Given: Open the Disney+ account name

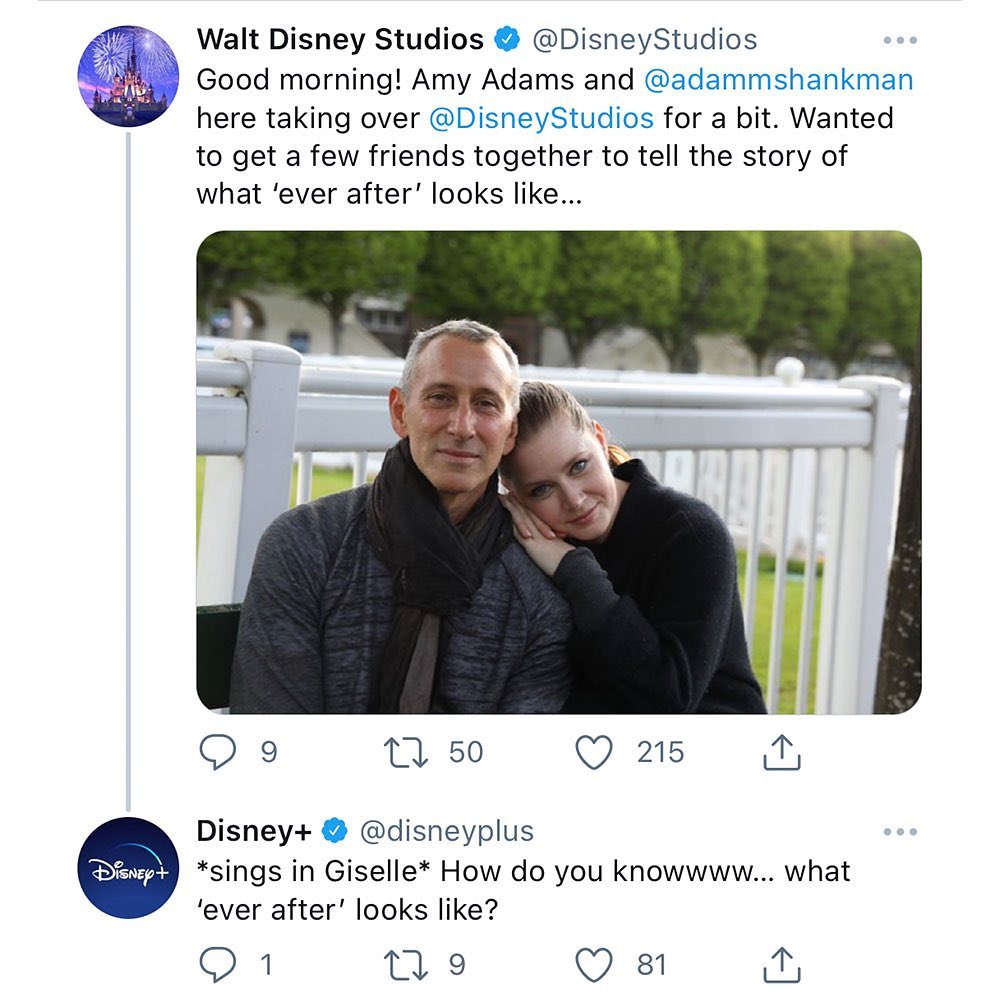Looking at the screenshot, I should point(256,831).
